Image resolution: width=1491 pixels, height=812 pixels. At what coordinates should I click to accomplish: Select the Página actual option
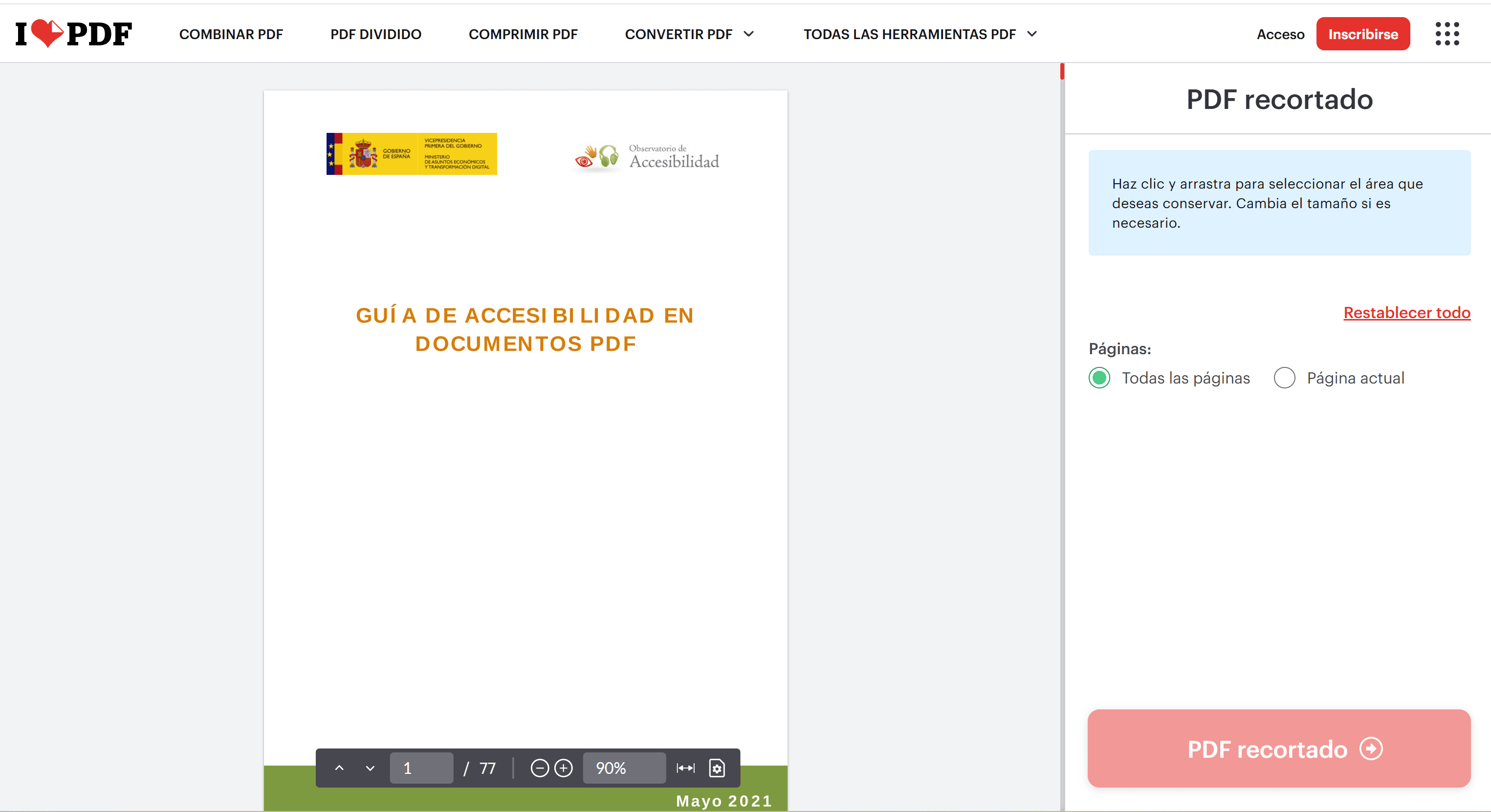(1284, 378)
